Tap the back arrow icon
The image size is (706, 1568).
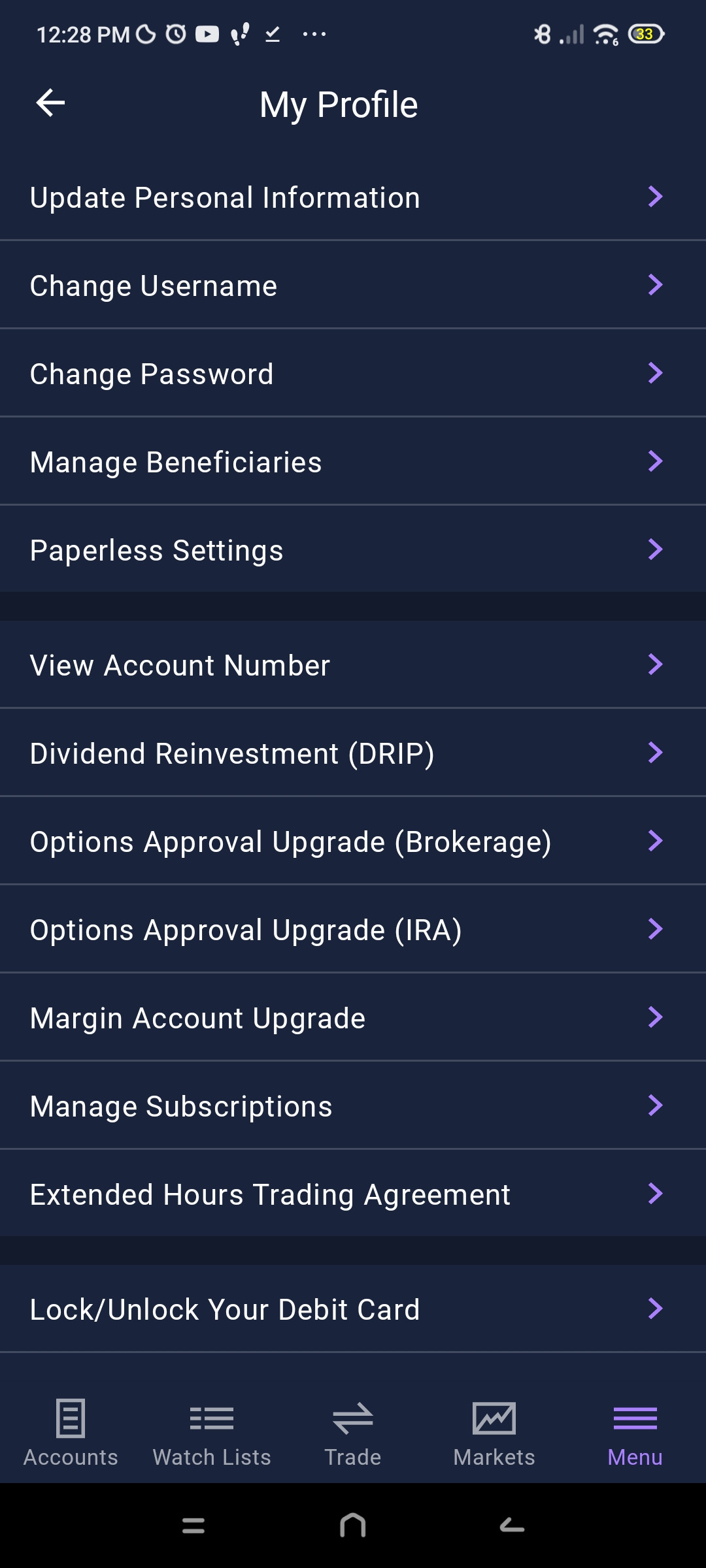tap(50, 103)
